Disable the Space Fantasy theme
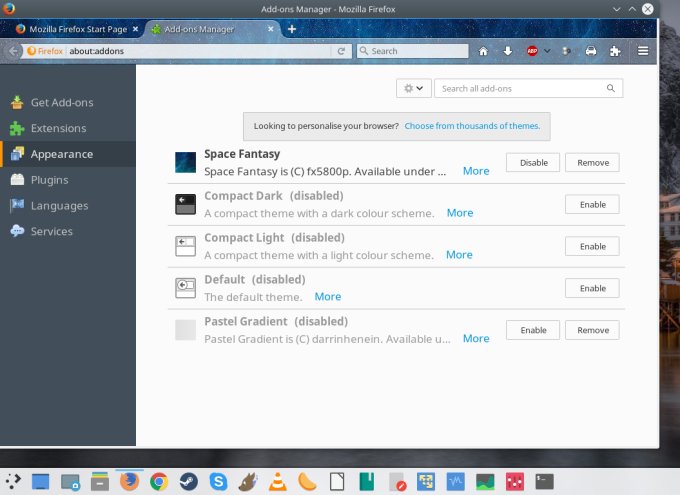The width and height of the screenshot is (680, 495). click(533, 163)
